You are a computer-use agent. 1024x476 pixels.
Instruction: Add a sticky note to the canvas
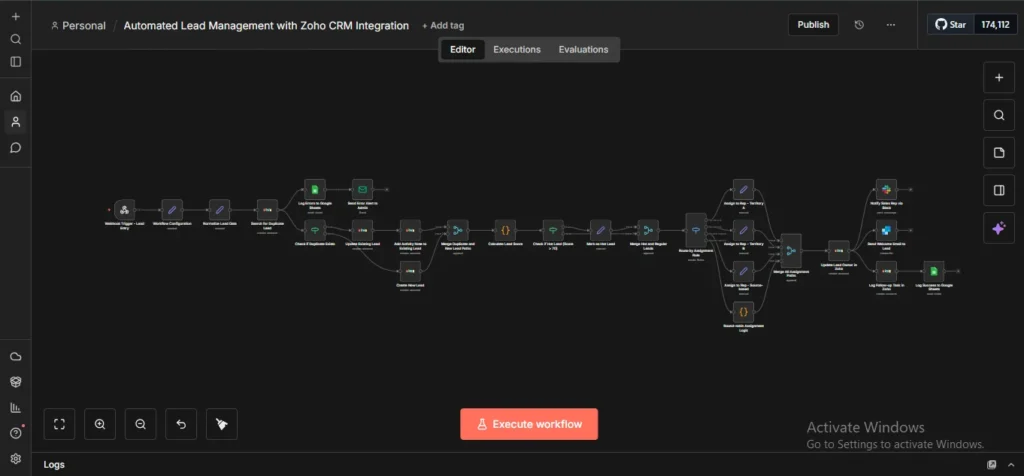tap(999, 153)
